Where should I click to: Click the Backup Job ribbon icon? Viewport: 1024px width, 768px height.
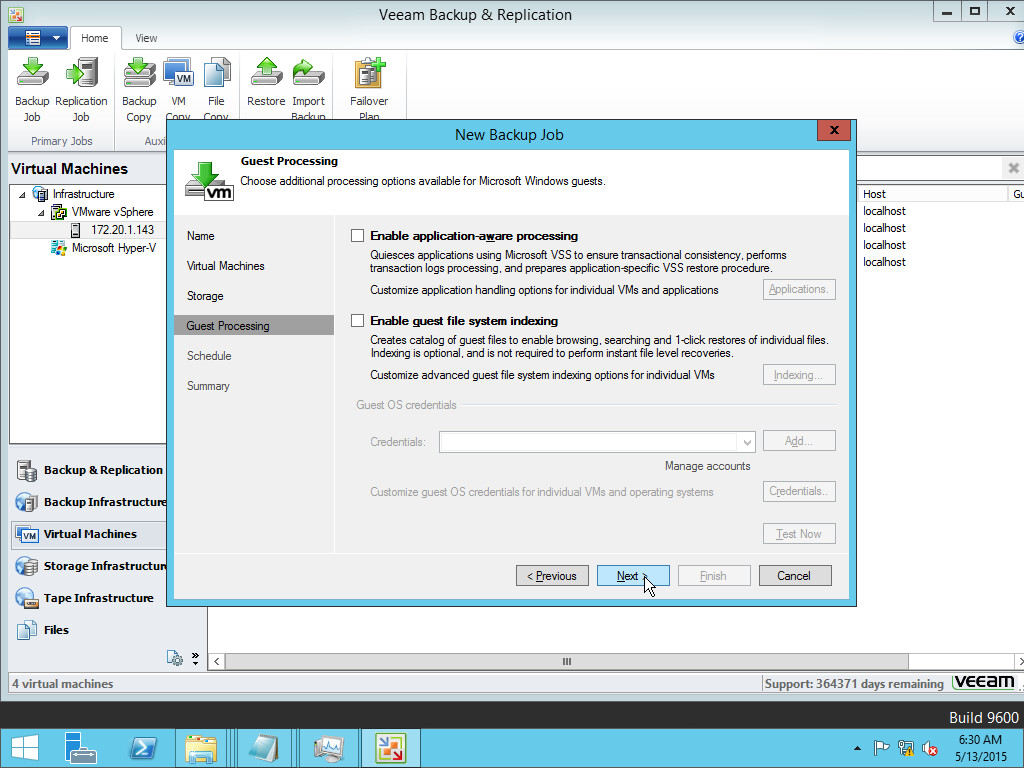coord(32,89)
